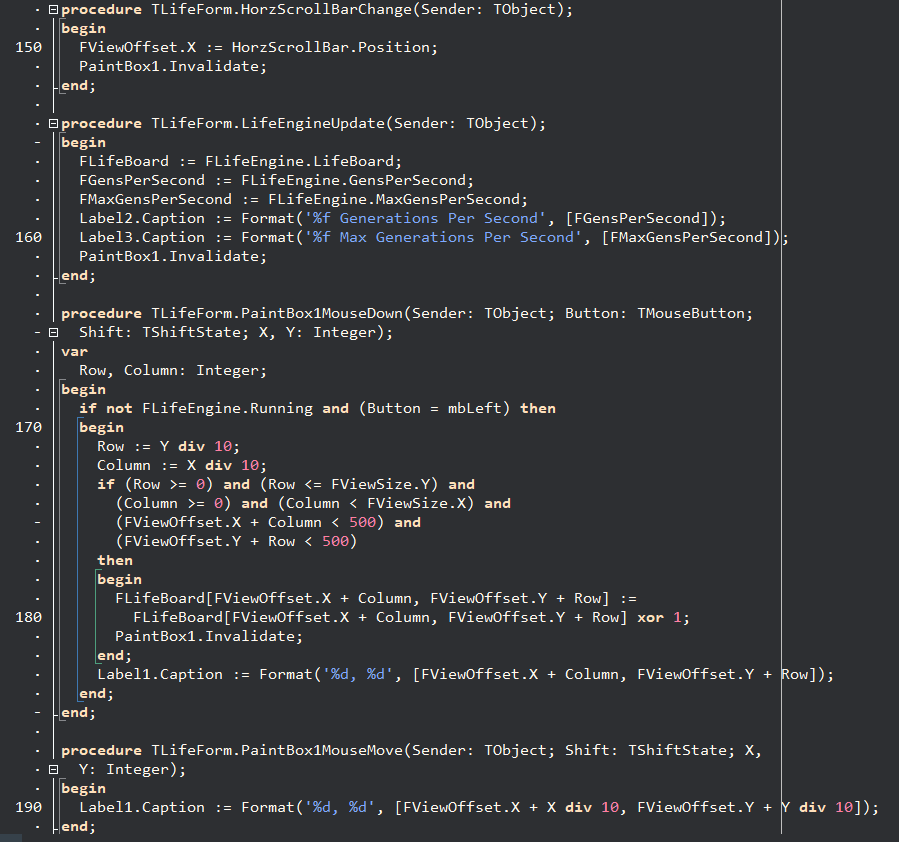Click the right margin guide line
Image resolution: width=899 pixels, height=842 pixels.
coord(781,400)
